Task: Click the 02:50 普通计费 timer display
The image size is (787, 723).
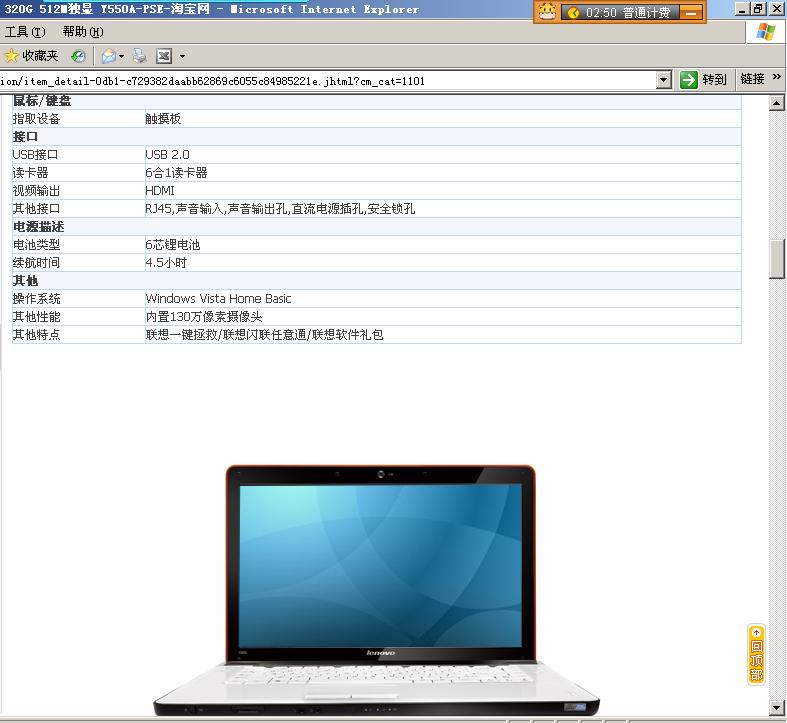Action: click(x=621, y=13)
